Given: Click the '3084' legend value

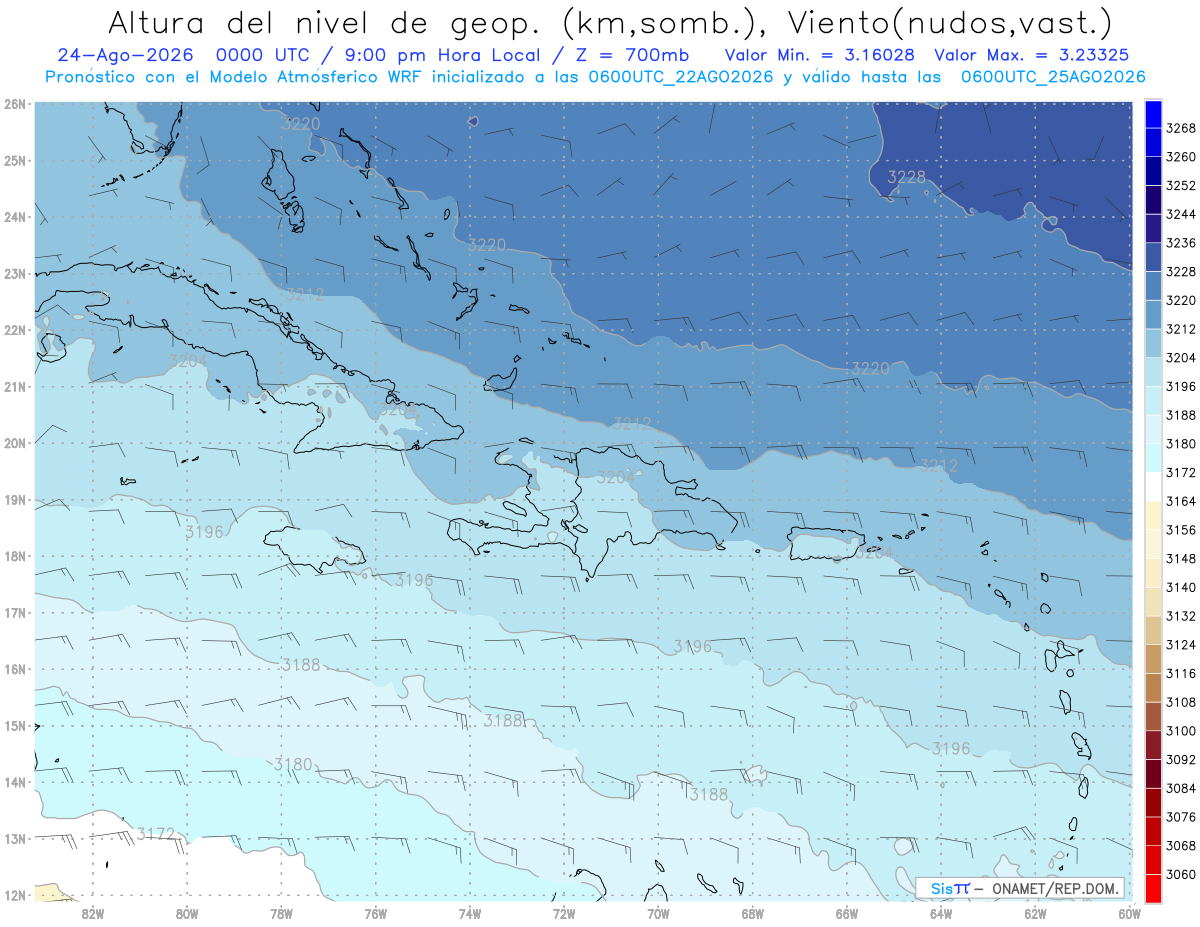Looking at the screenshot, I should [x=1181, y=788].
